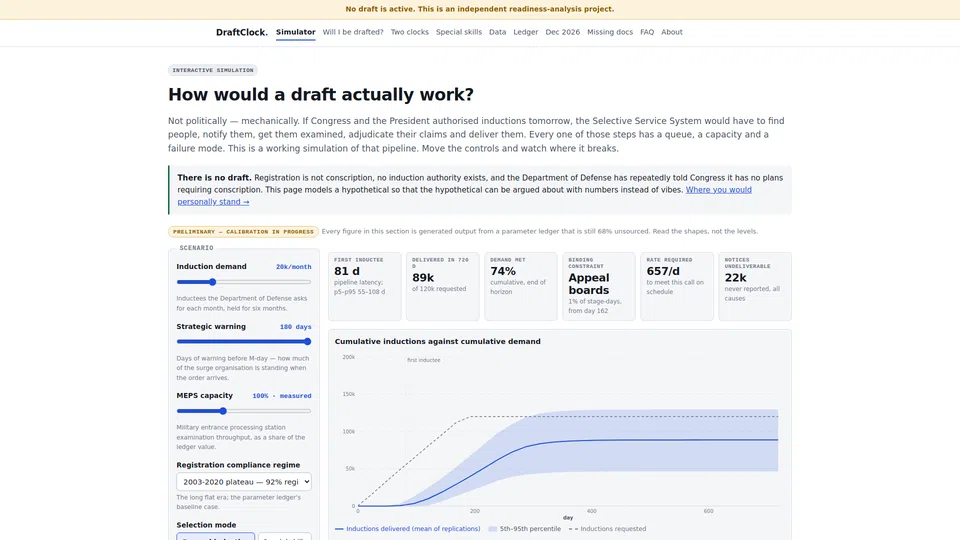
Task: Go to the Two clocks page
Action: (410, 32)
